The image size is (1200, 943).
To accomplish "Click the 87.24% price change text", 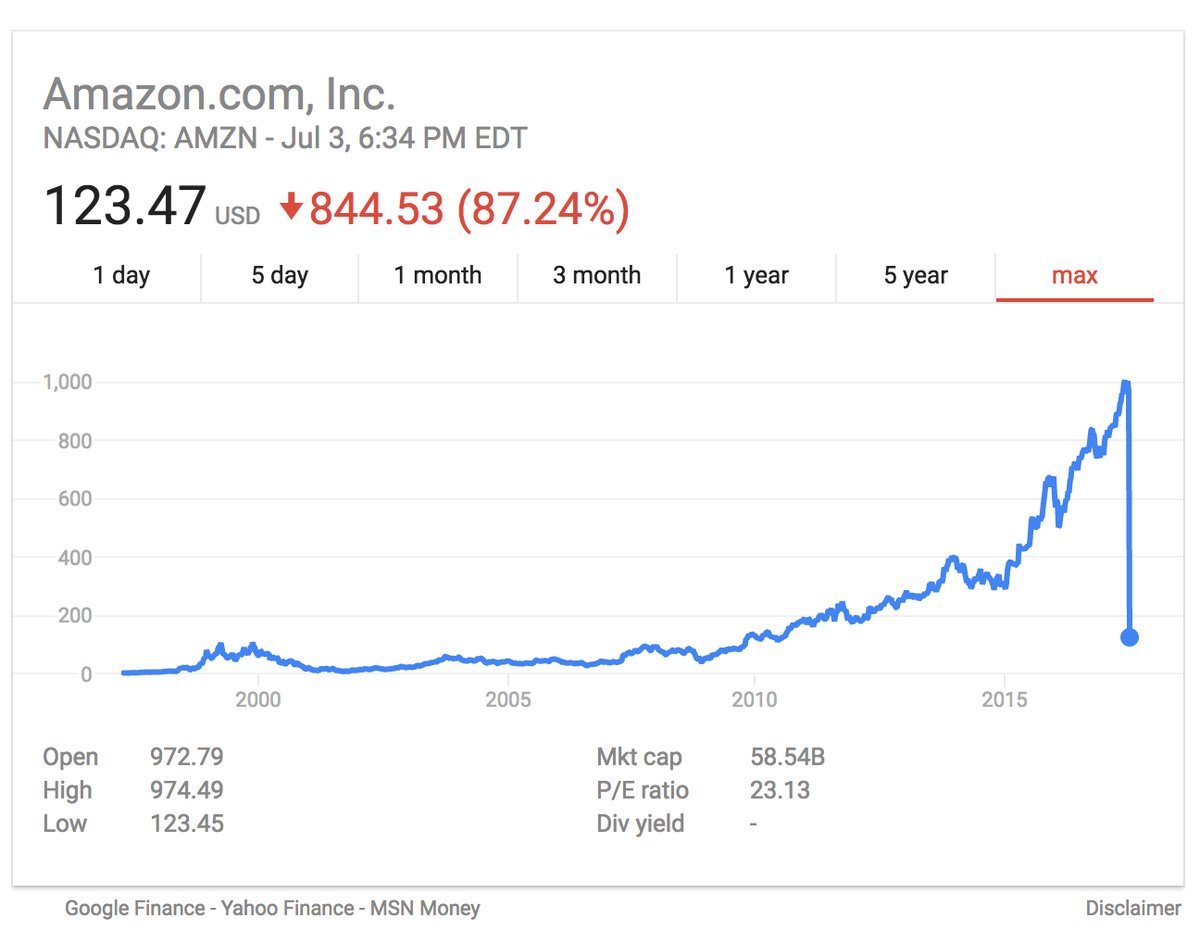I will (x=542, y=207).
